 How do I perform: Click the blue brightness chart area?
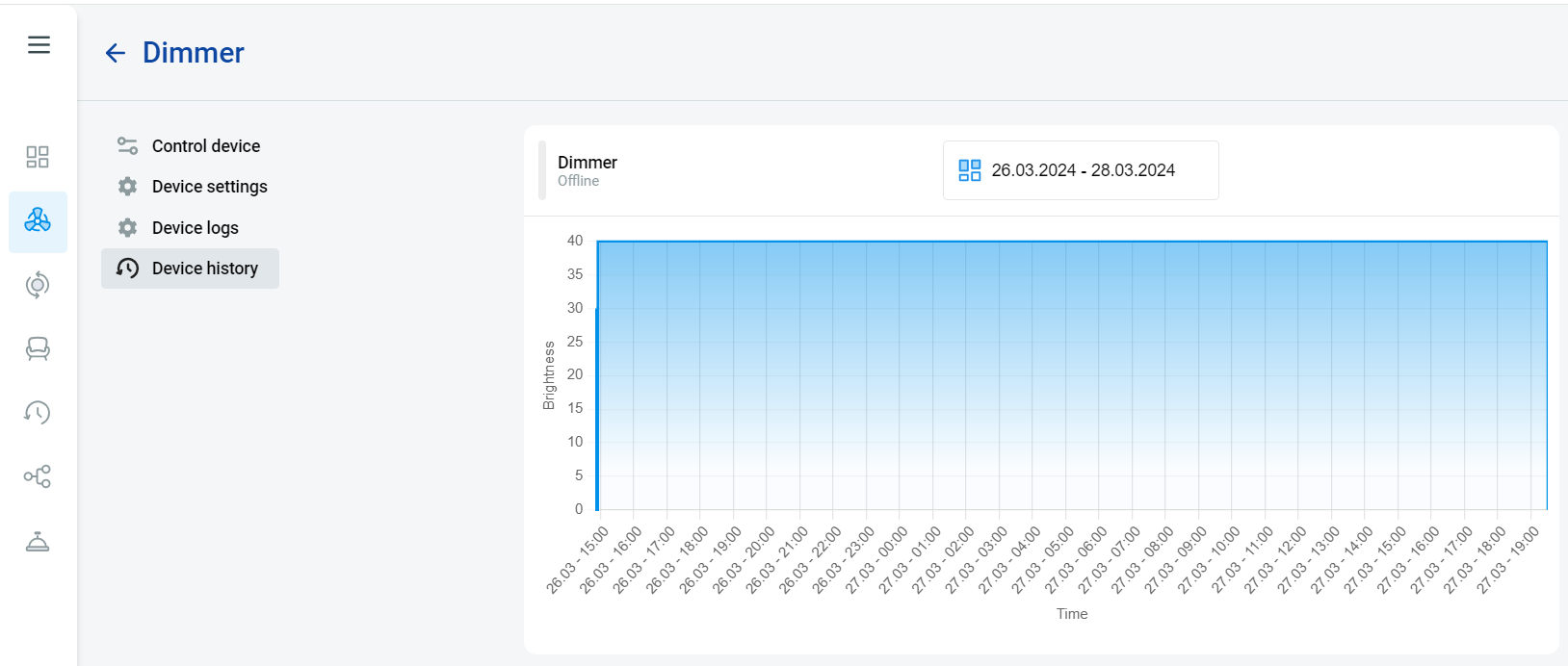pos(1071,375)
